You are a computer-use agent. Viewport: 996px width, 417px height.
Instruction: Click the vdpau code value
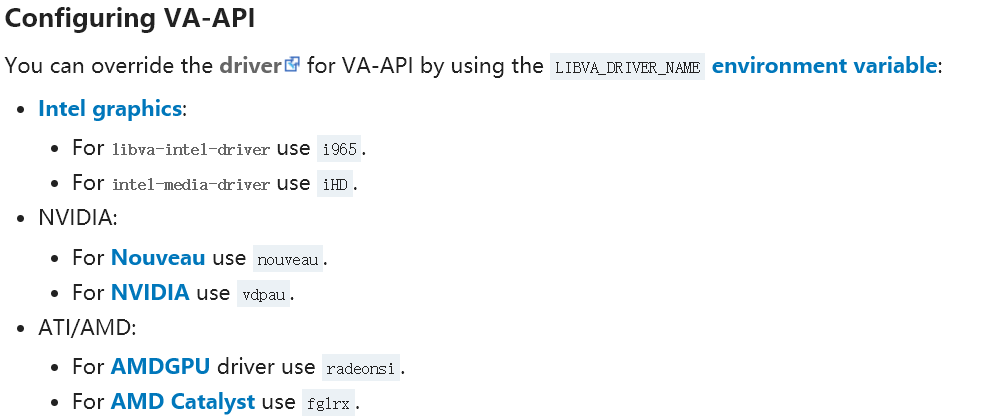pyautogui.click(x=264, y=294)
